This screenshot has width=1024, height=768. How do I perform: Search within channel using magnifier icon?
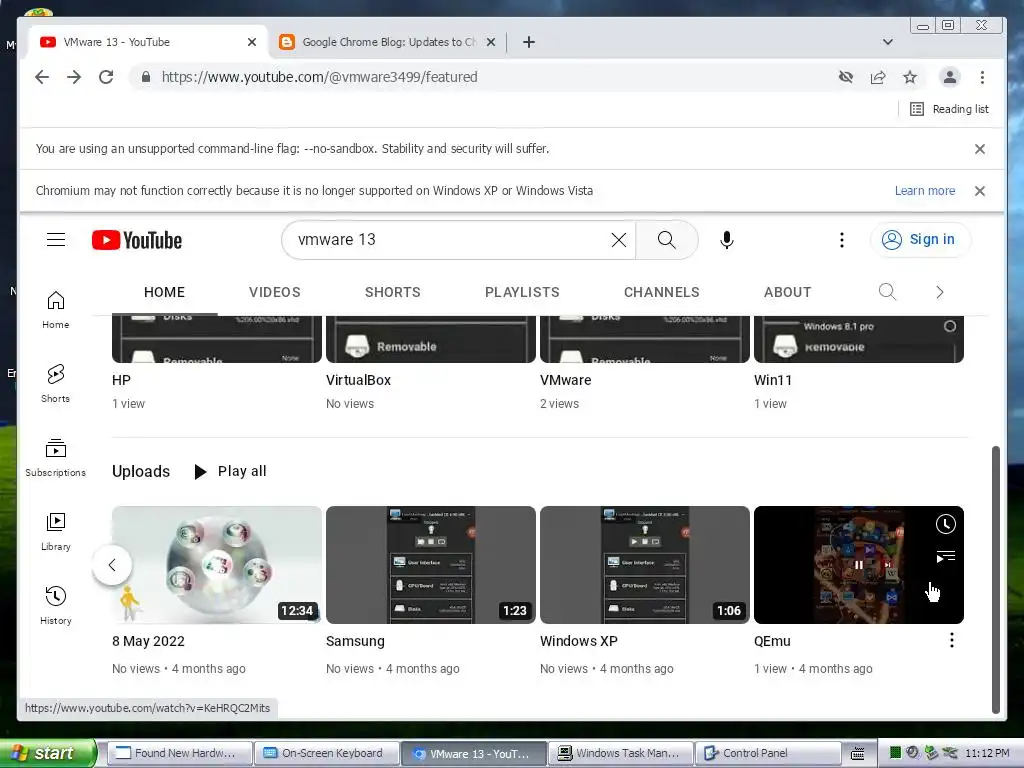pos(887,291)
